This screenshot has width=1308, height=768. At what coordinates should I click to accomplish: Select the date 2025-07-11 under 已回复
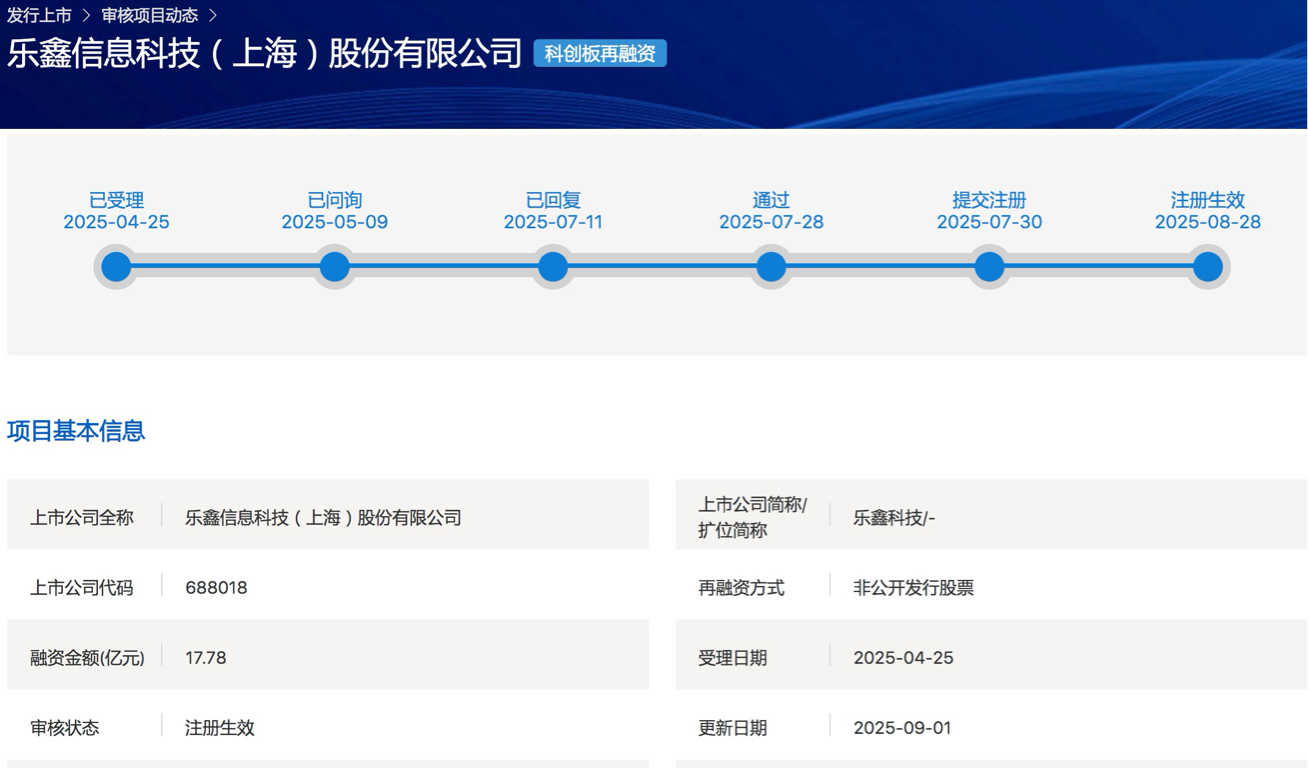tap(553, 222)
